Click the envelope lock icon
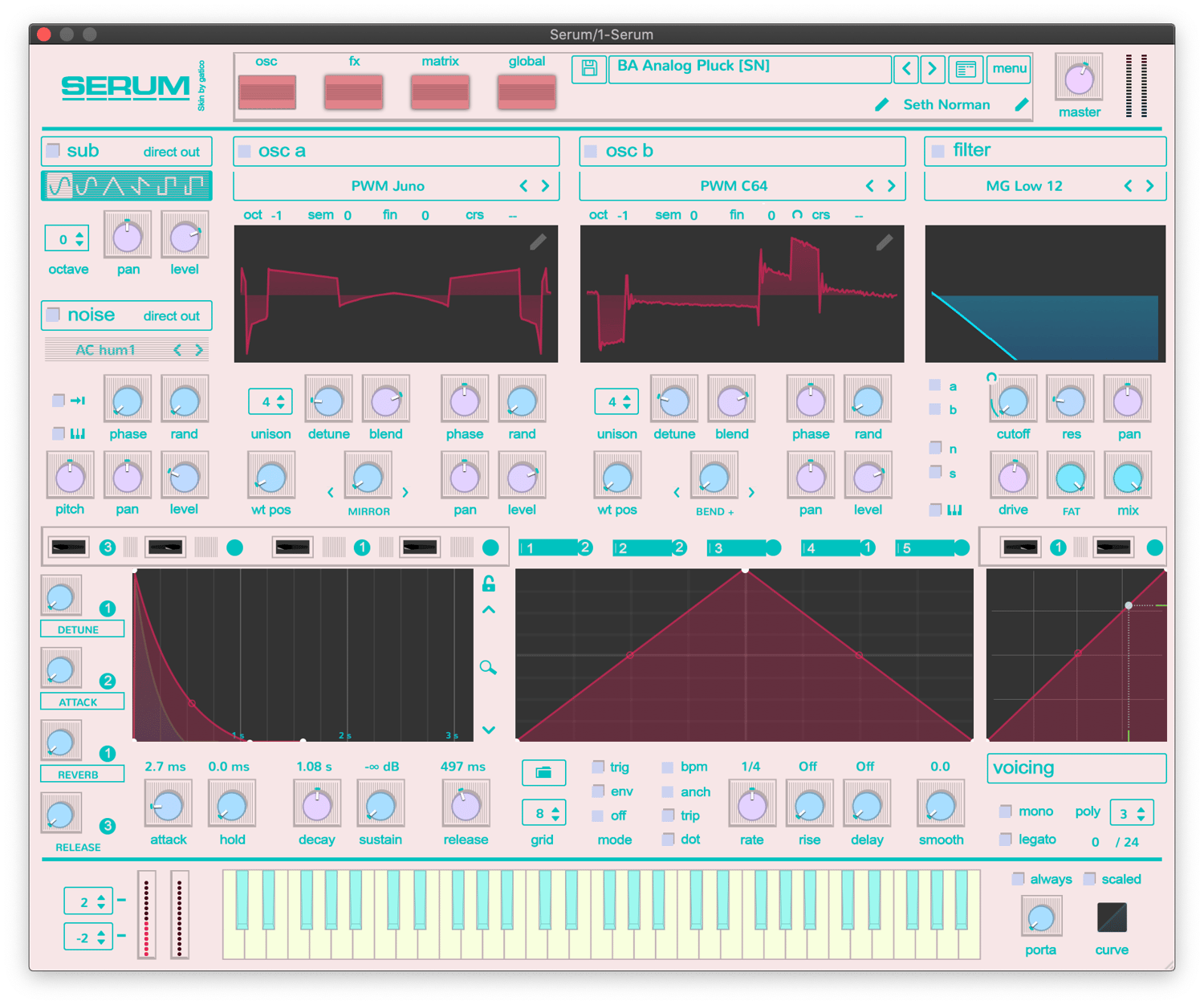Viewport: 1204px width, 1005px height. [488, 584]
